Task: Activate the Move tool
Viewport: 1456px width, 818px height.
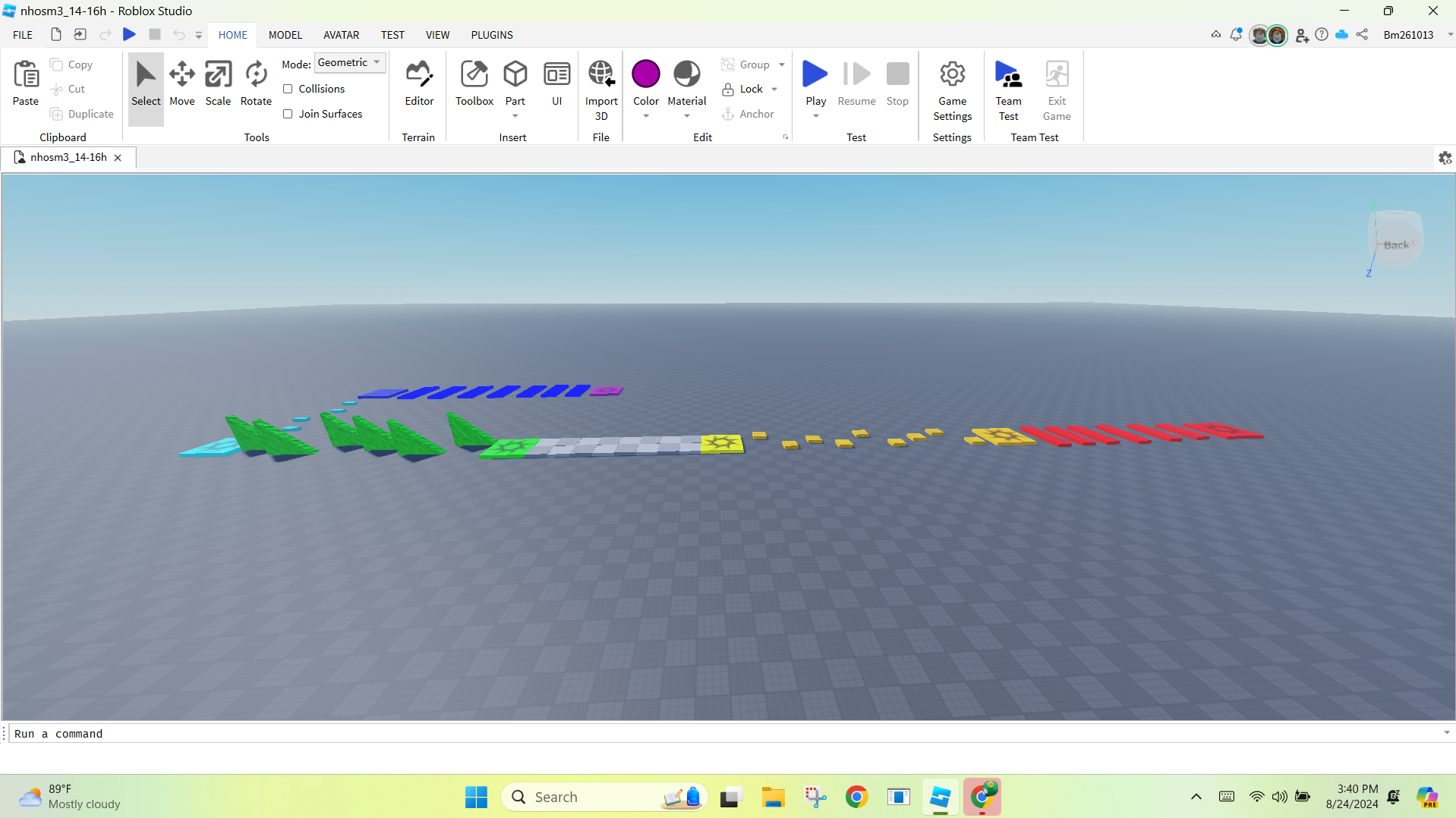Action: point(182,85)
